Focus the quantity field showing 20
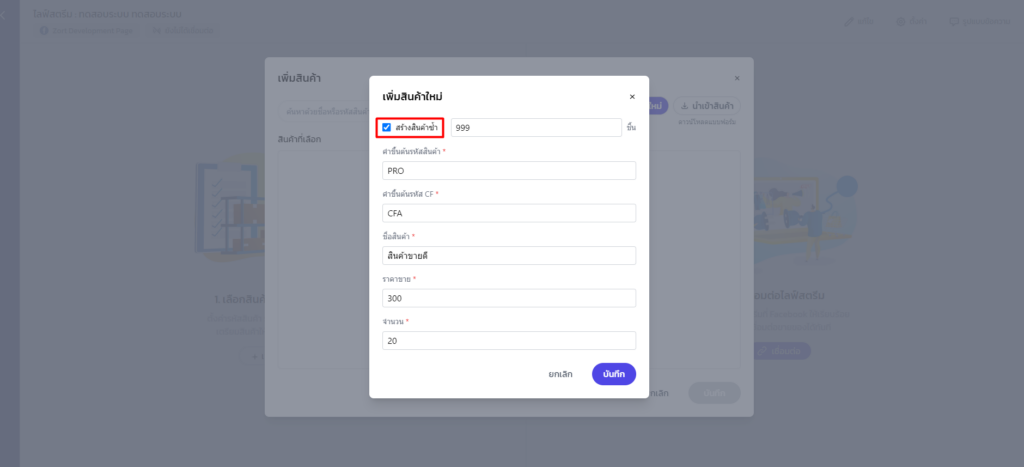 [509, 341]
